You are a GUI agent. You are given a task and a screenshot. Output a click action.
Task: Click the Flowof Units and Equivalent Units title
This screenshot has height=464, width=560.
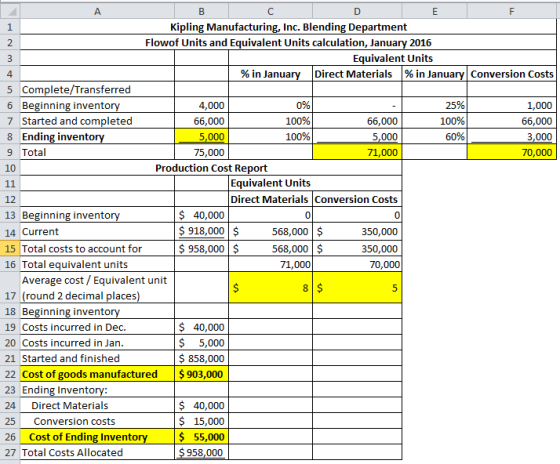coord(288,43)
